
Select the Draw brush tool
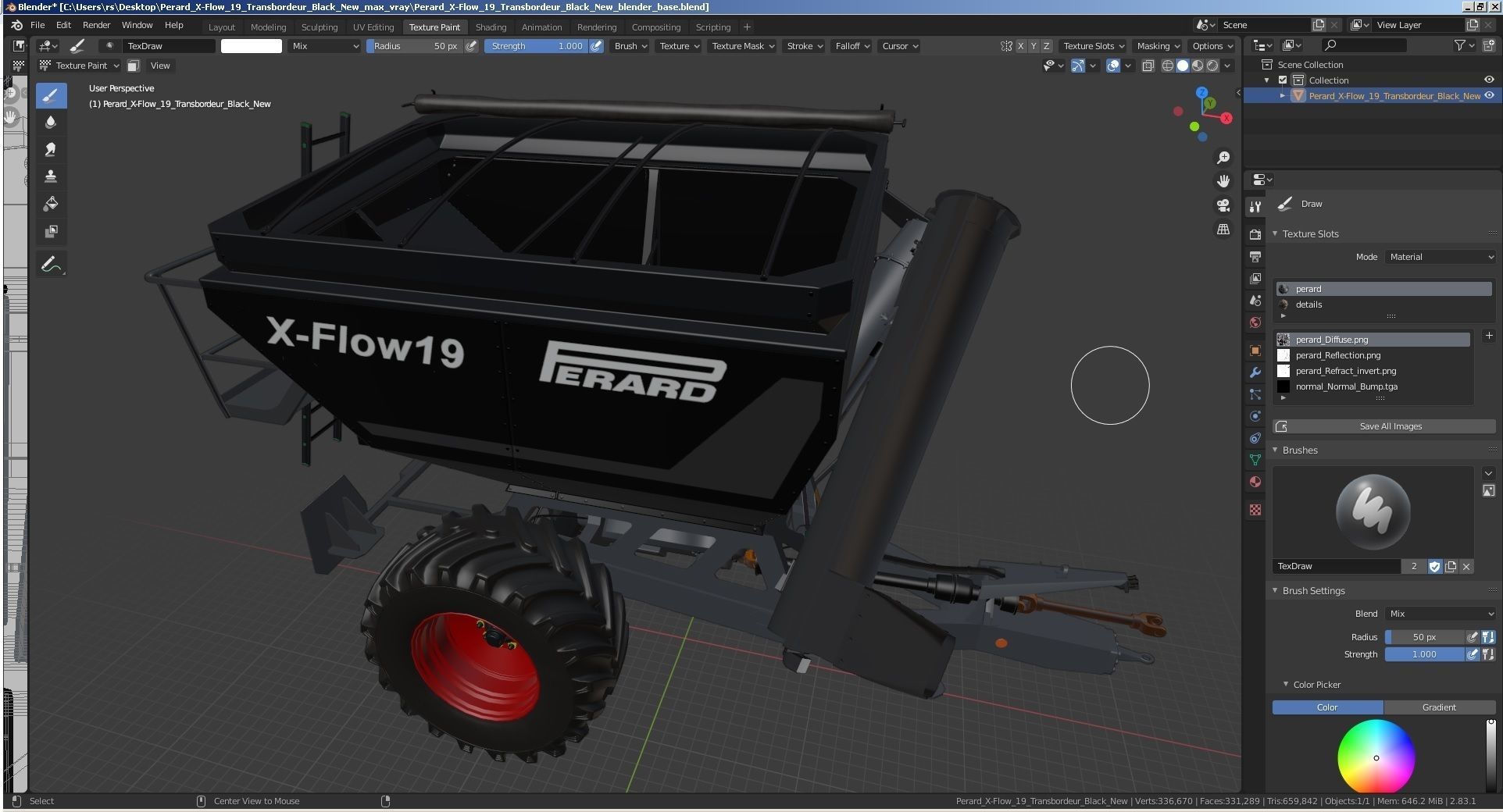coord(51,95)
